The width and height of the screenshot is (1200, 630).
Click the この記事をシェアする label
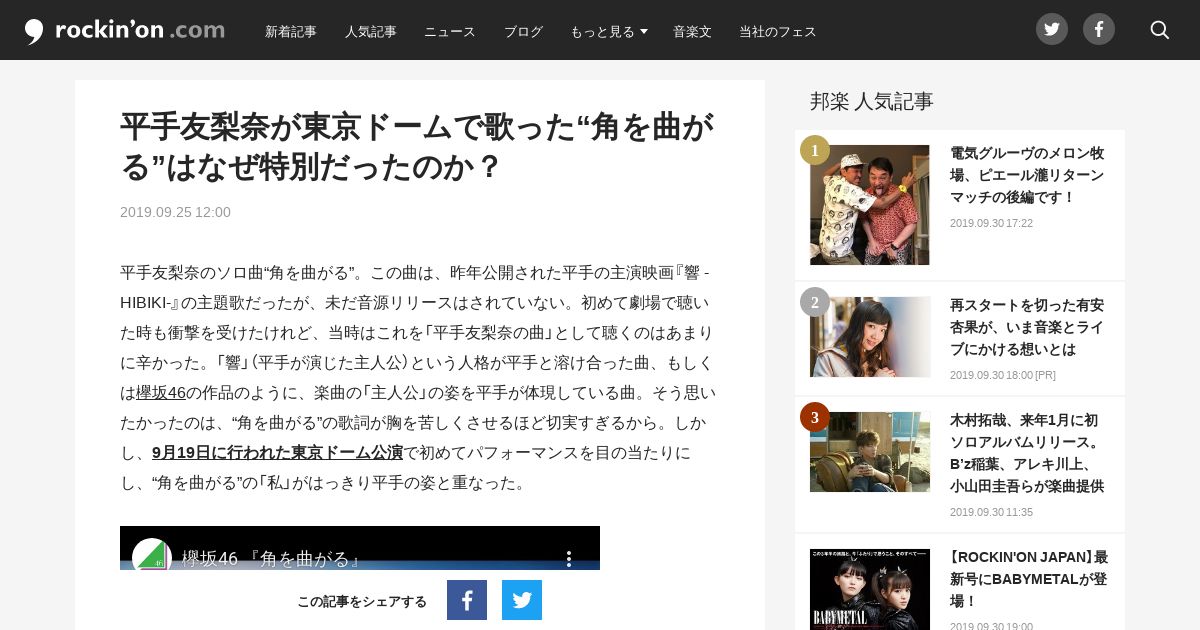362,601
